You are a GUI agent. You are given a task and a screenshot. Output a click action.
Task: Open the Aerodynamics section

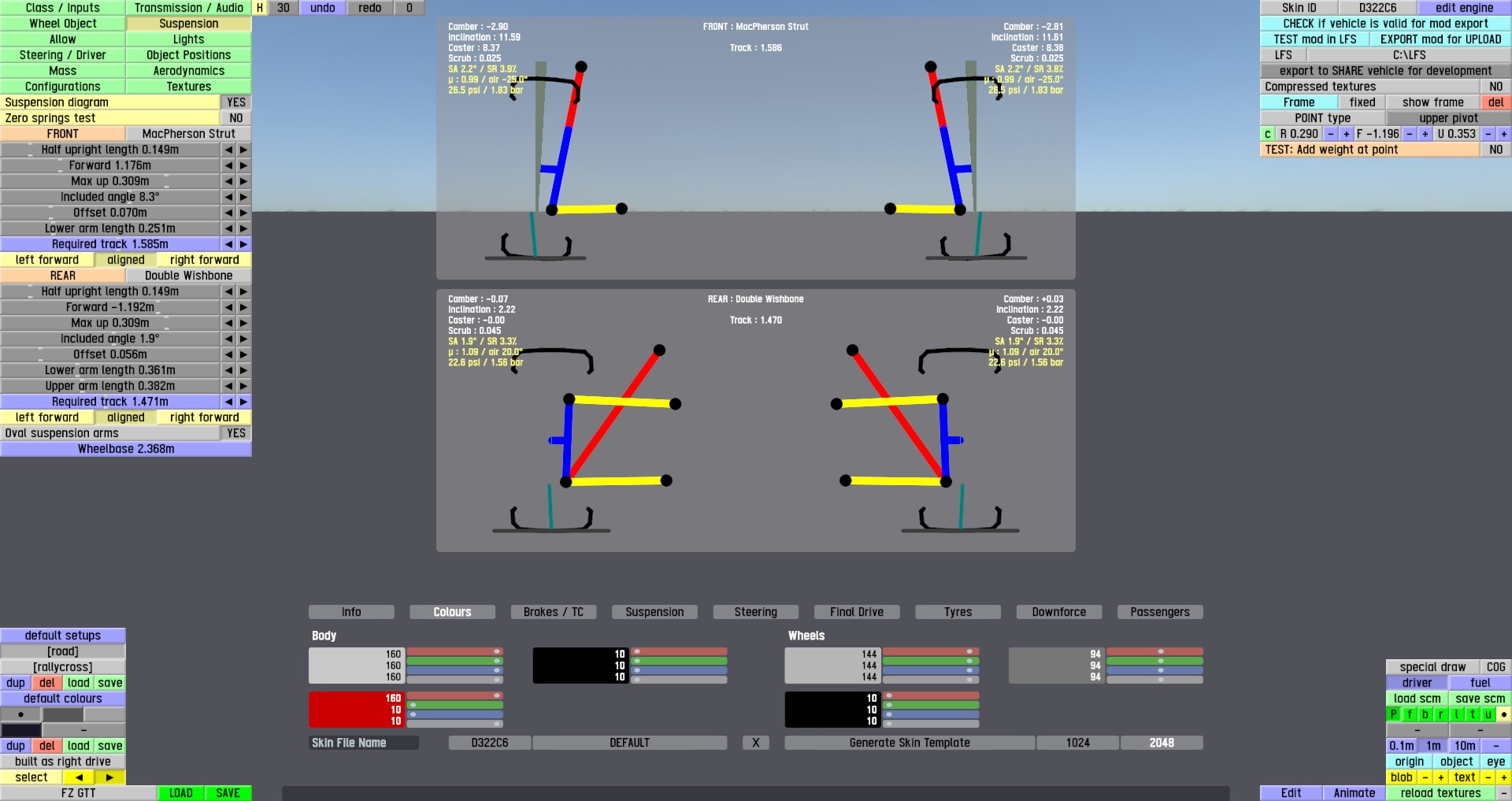189,71
